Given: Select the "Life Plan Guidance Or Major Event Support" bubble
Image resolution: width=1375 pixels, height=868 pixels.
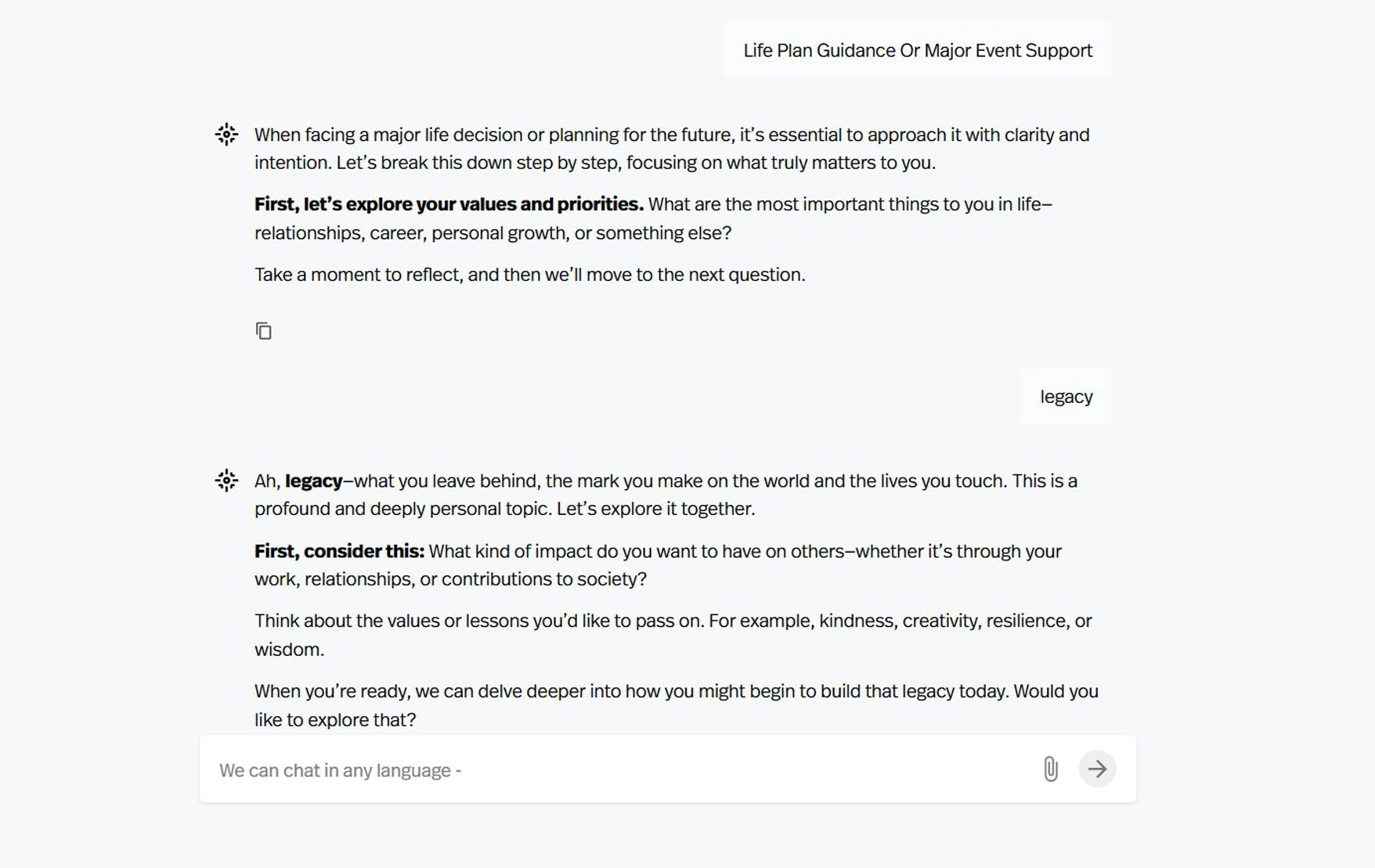Looking at the screenshot, I should (x=918, y=50).
